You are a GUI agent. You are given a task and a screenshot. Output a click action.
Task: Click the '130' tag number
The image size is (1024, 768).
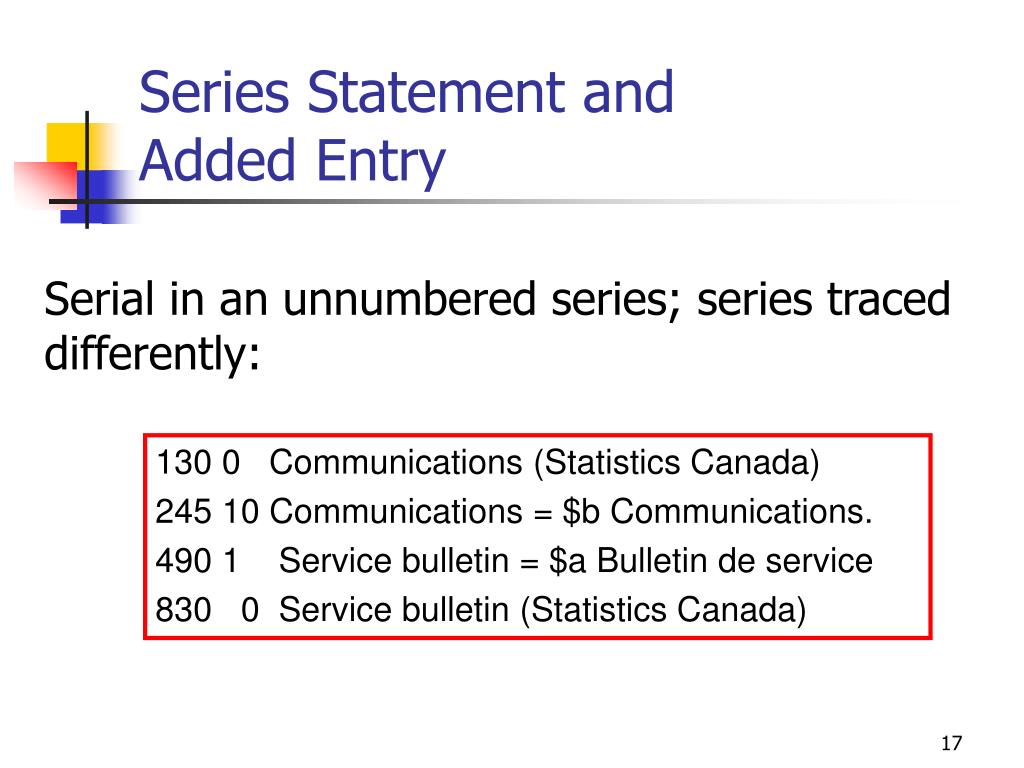coord(184,463)
